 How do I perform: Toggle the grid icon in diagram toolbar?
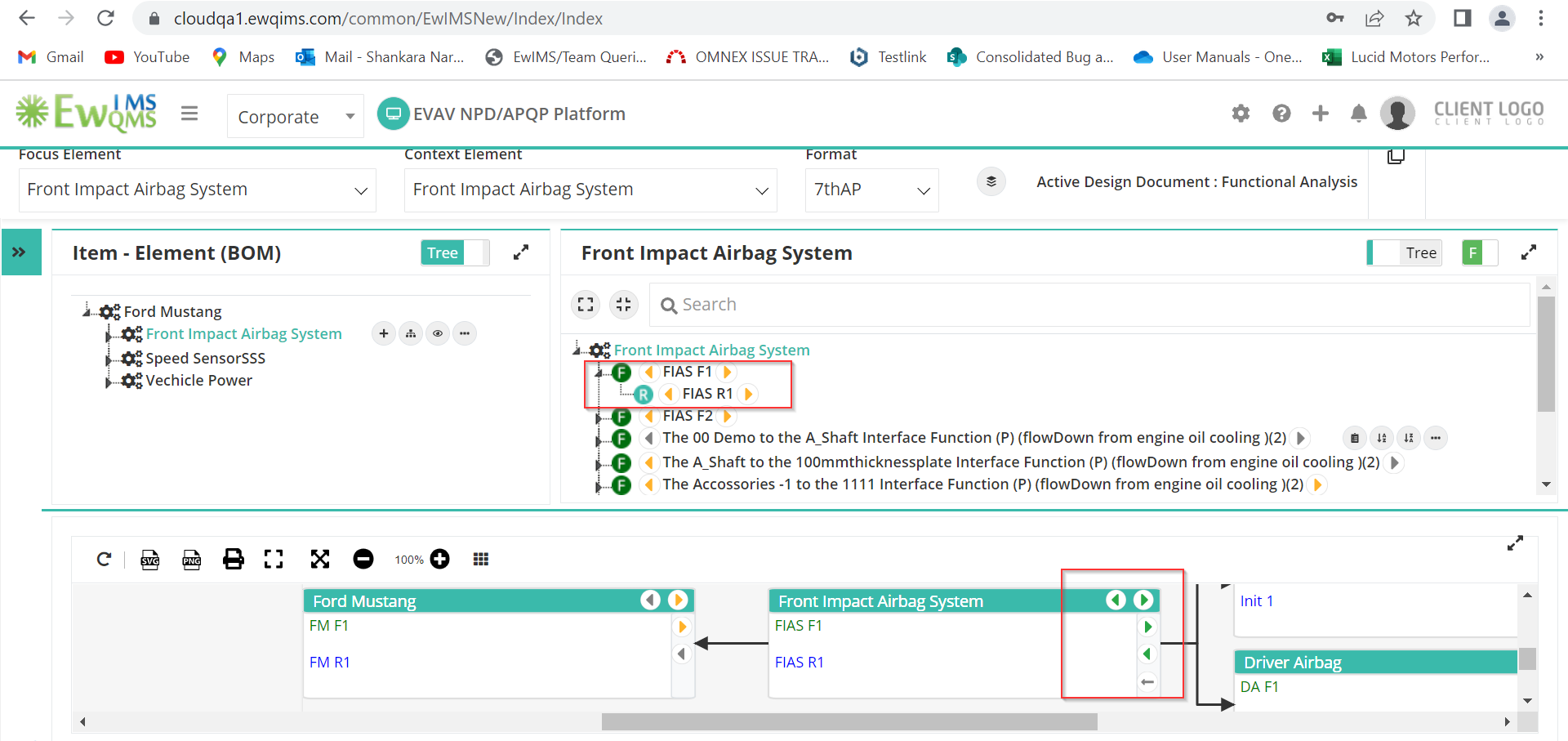(x=481, y=559)
